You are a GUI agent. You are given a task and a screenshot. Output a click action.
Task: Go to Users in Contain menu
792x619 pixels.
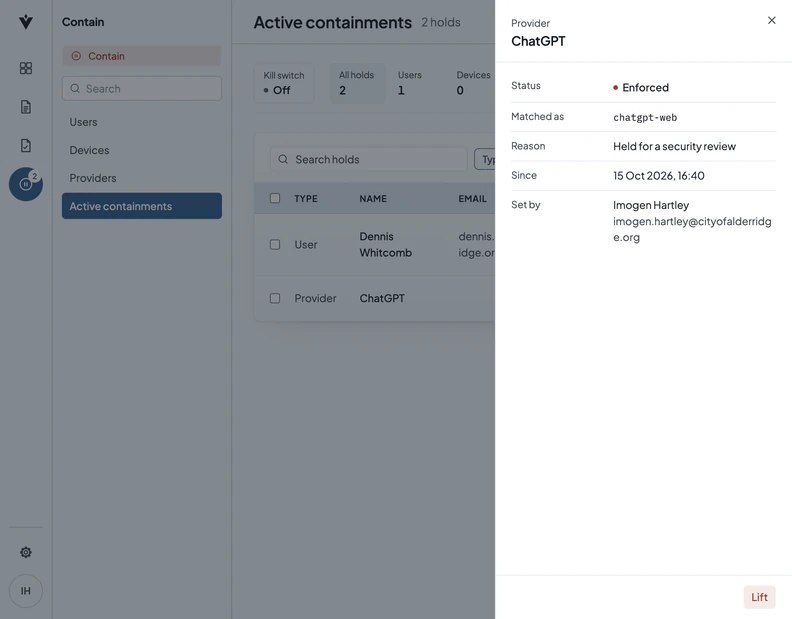click(141, 122)
